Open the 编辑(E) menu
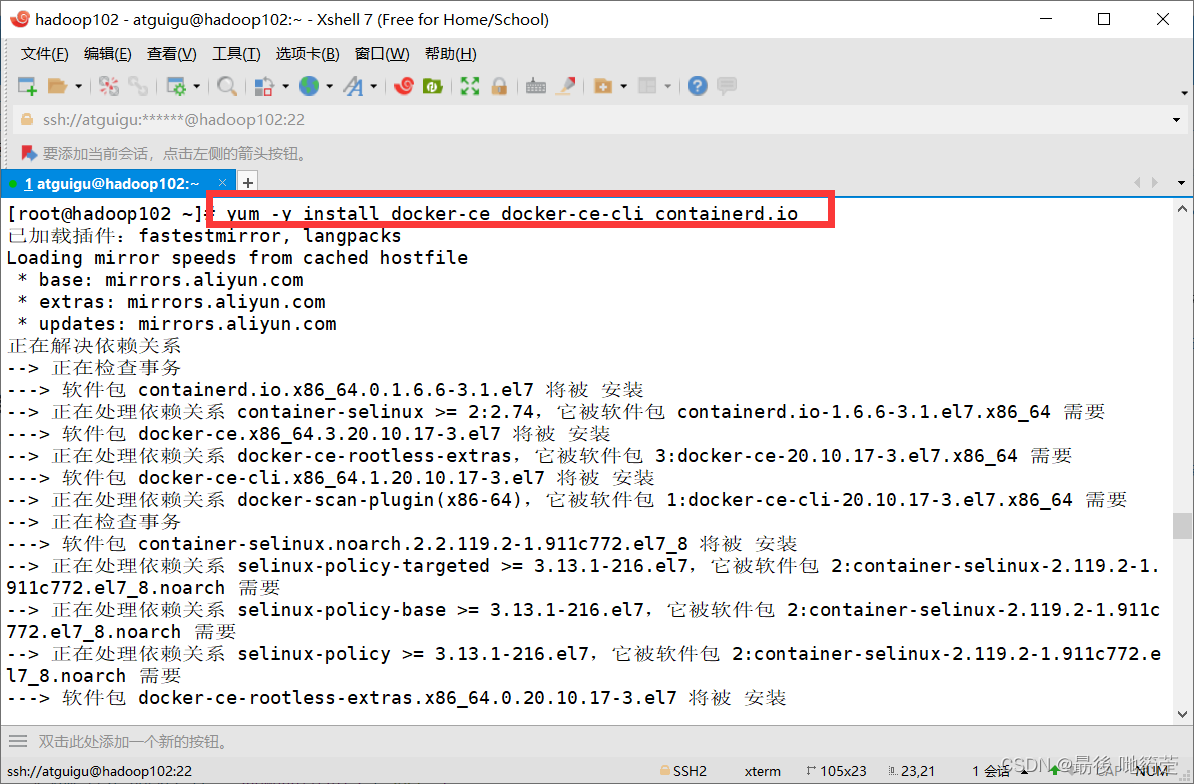Screen dimensions: 1194x784 (107, 54)
